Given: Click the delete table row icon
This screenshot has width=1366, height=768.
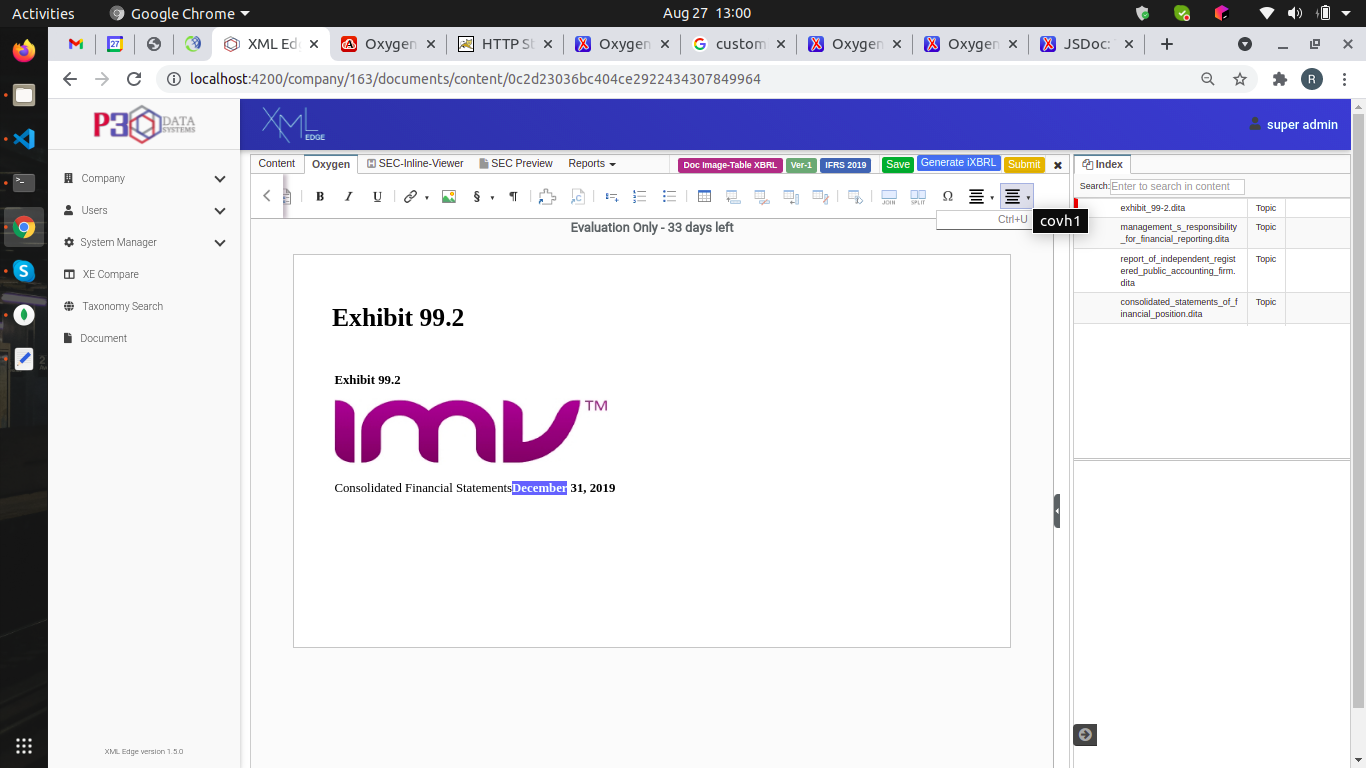Looking at the screenshot, I should click(x=762, y=197).
